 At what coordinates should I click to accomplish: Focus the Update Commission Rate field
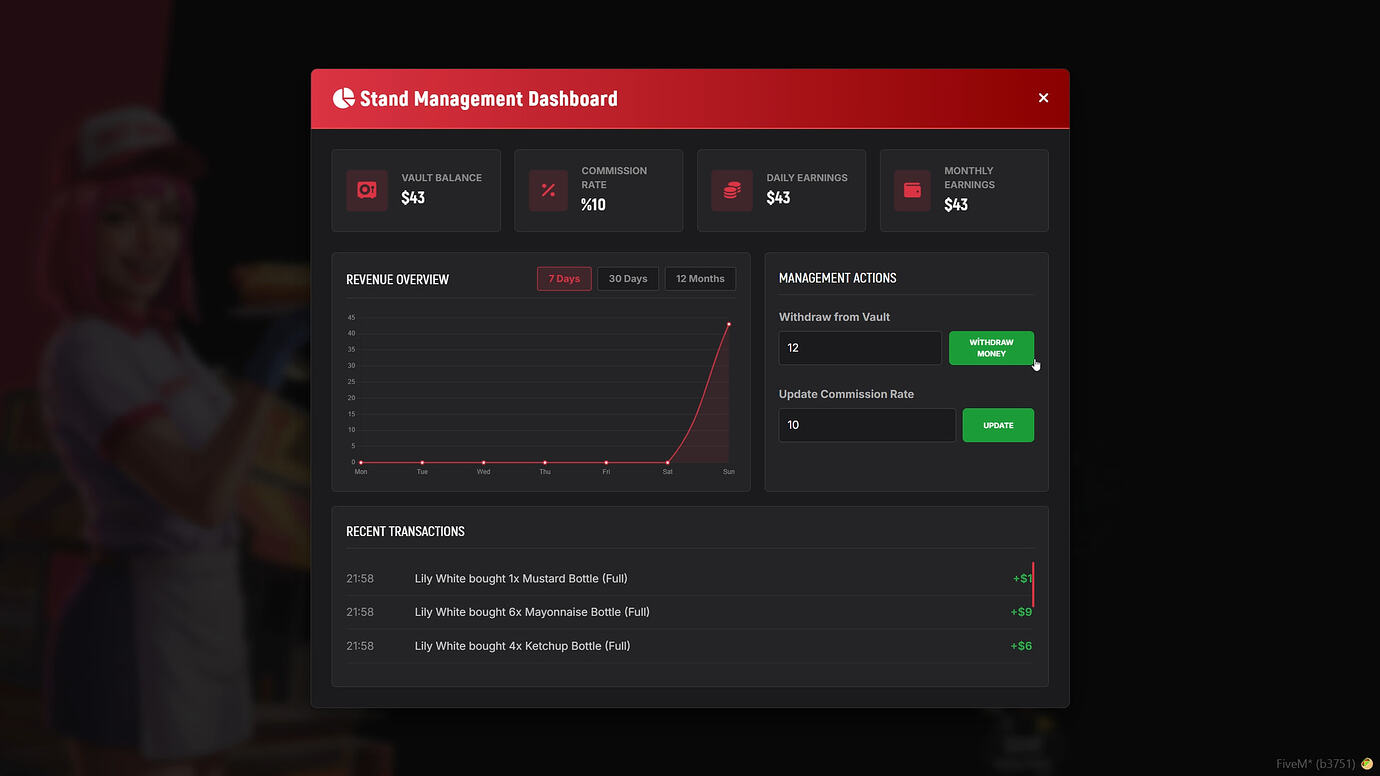point(867,425)
